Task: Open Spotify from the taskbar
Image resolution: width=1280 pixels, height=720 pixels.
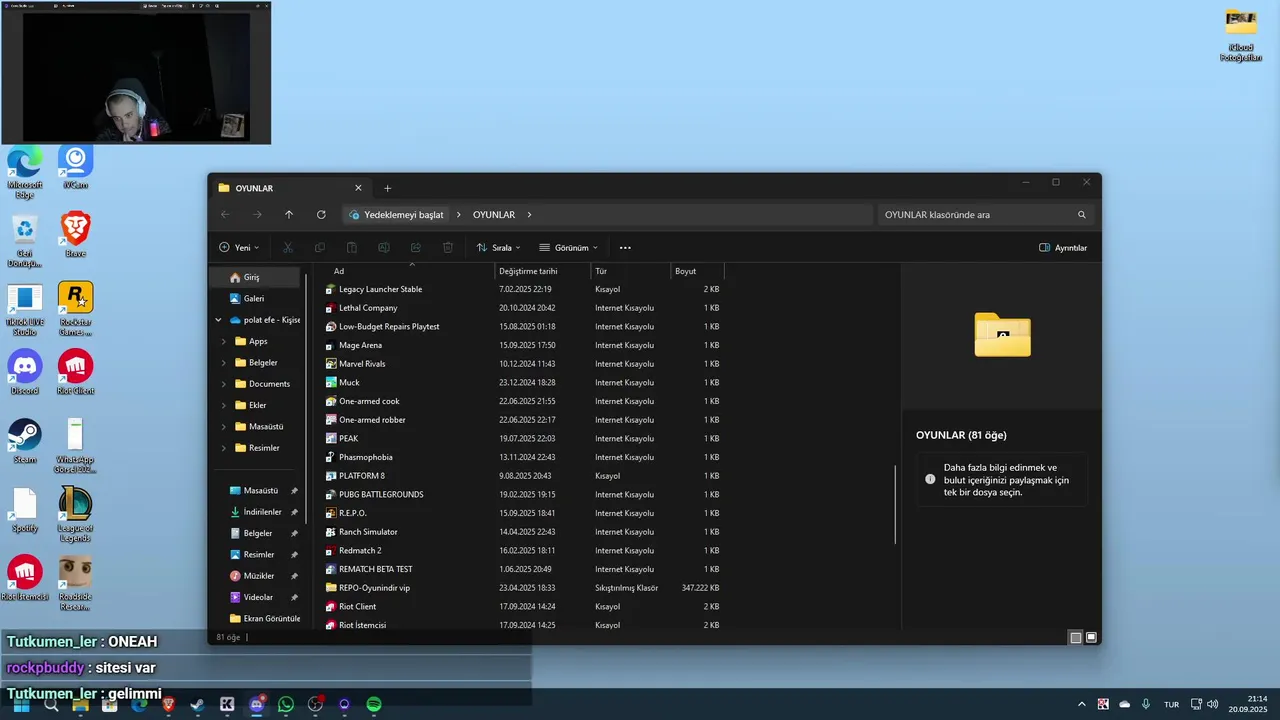Action: click(374, 705)
